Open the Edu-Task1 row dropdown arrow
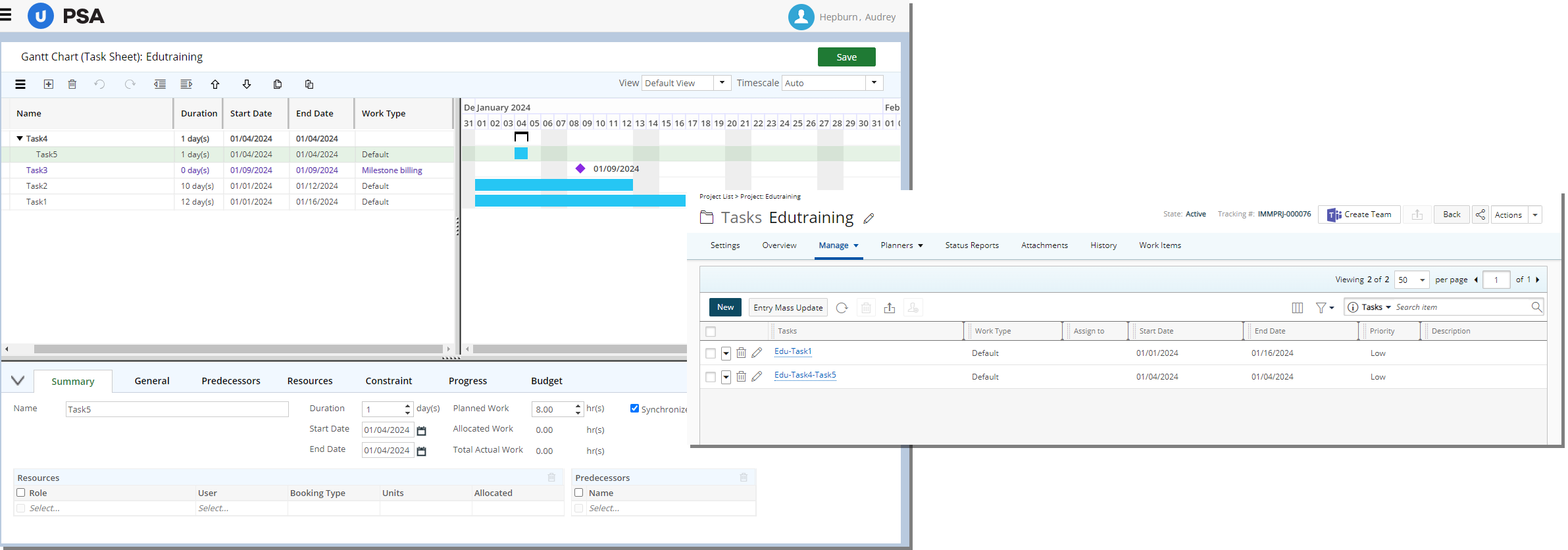 [726, 353]
